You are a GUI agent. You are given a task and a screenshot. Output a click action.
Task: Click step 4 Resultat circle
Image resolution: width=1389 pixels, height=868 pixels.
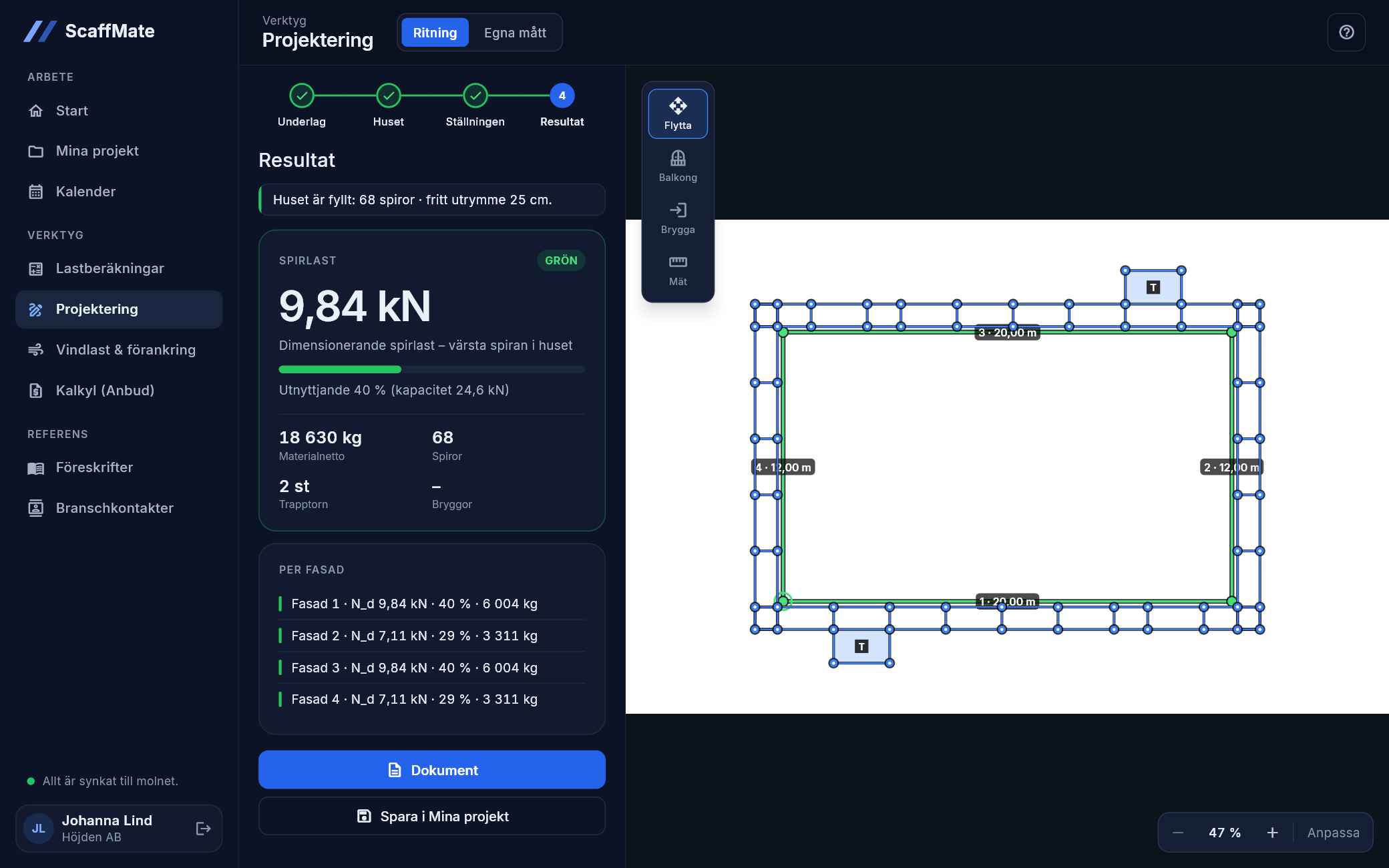(562, 95)
